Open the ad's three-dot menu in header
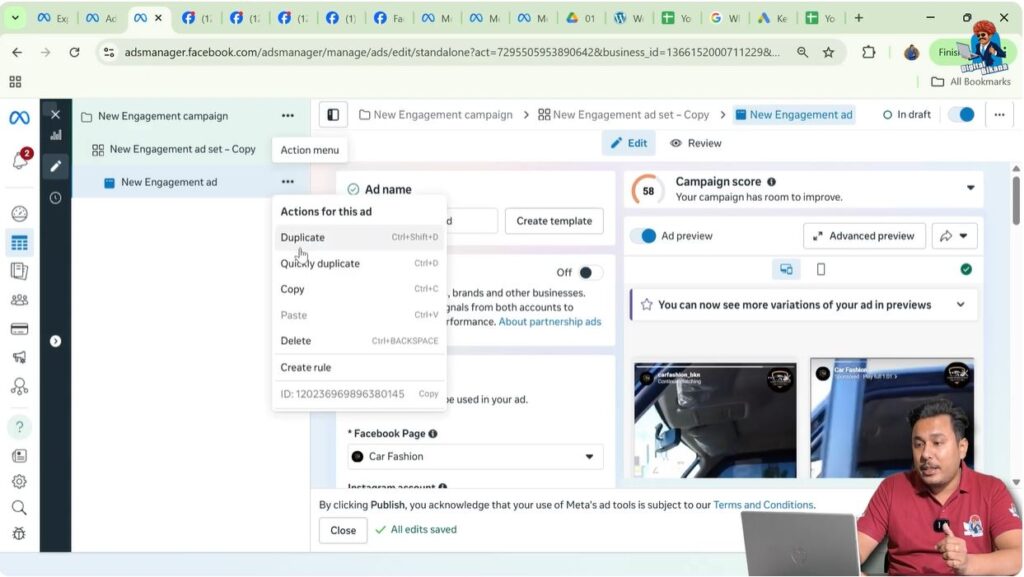Screen dimensions: 1024x577 [x=999, y=115]
